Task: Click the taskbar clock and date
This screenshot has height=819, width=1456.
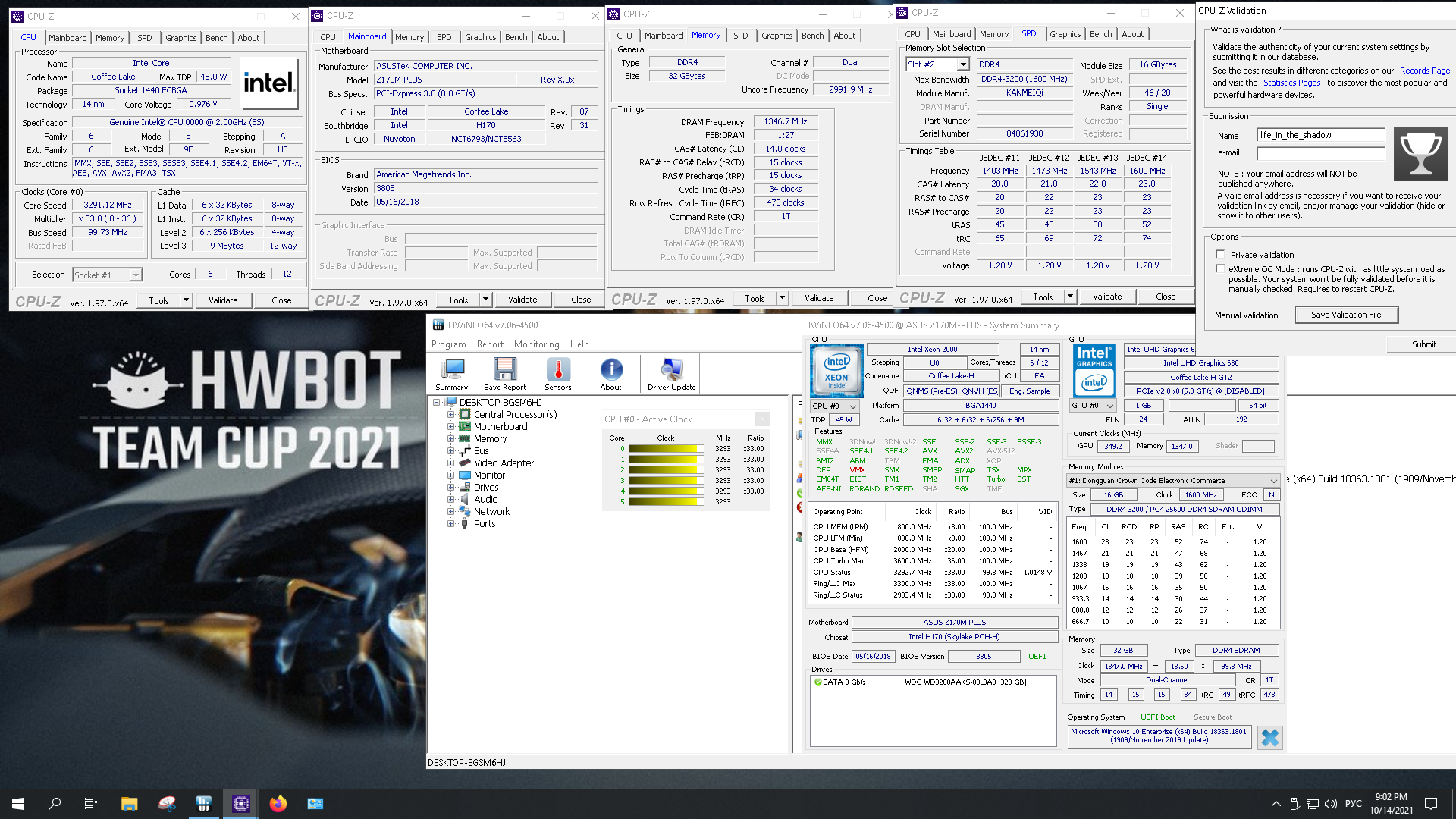Action: (x=1392, y=804)
